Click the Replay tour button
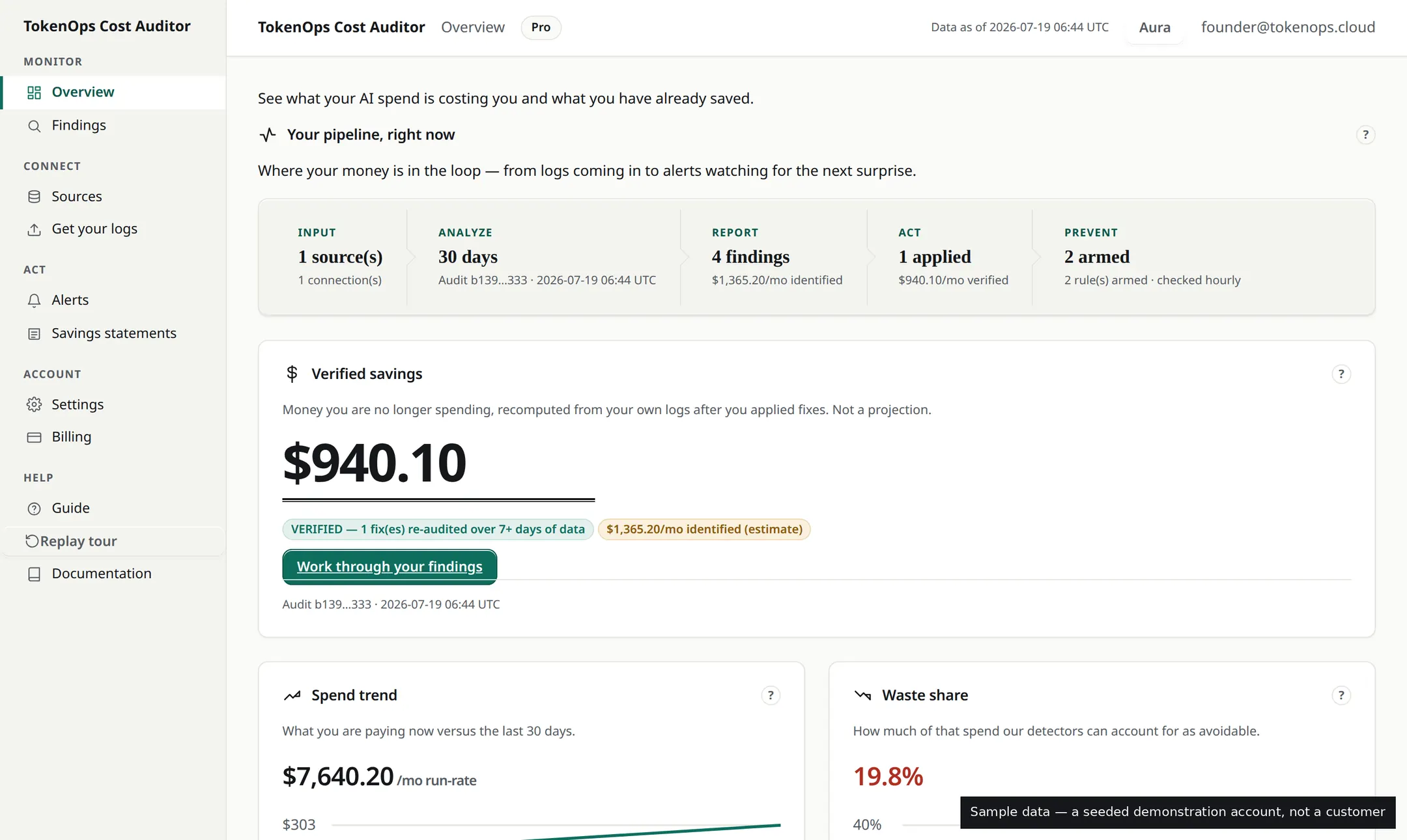Image resolution: width=1407 pixels, height=840 pixels. coord(113,541)
